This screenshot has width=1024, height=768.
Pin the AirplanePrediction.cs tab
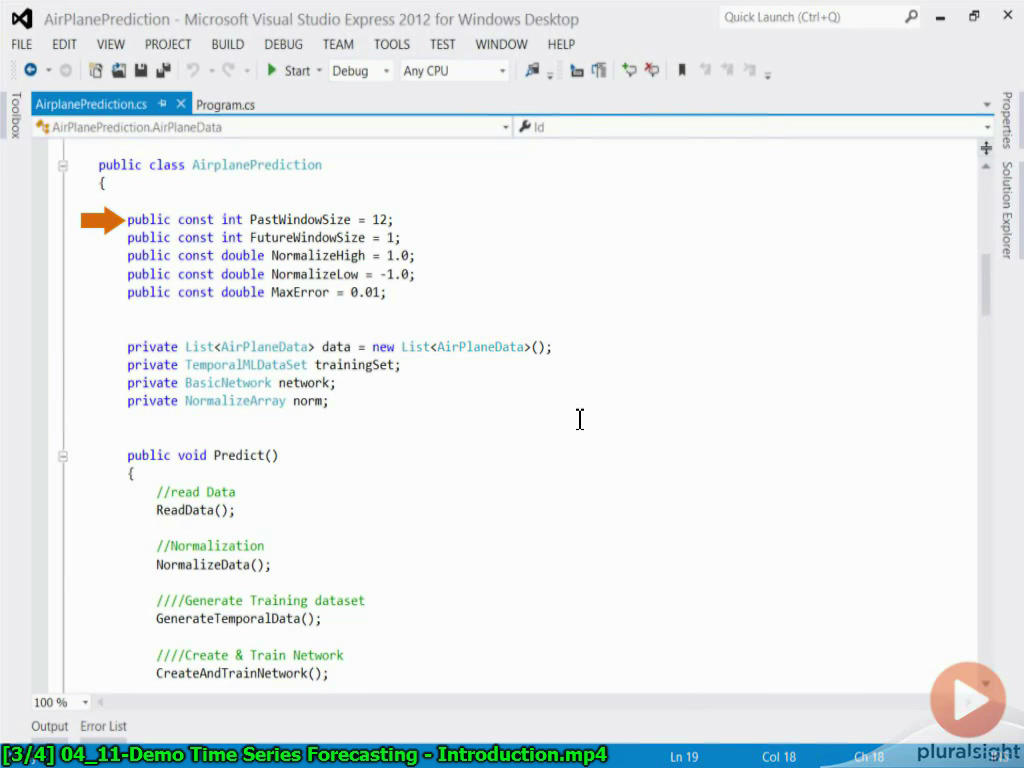tap(162, 104)
